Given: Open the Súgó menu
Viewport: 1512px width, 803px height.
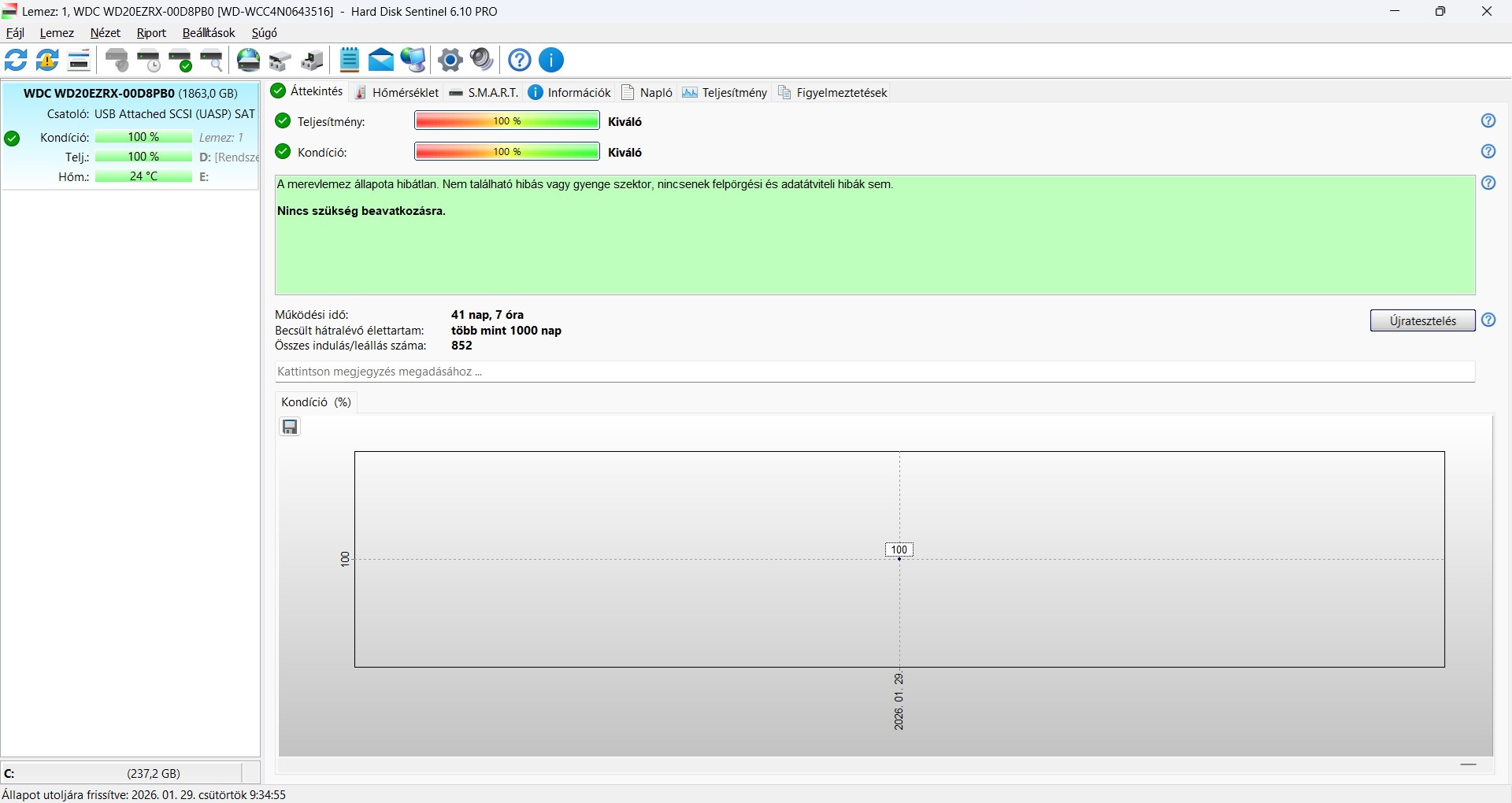Looking at the screenshot, I should (265, 33).
